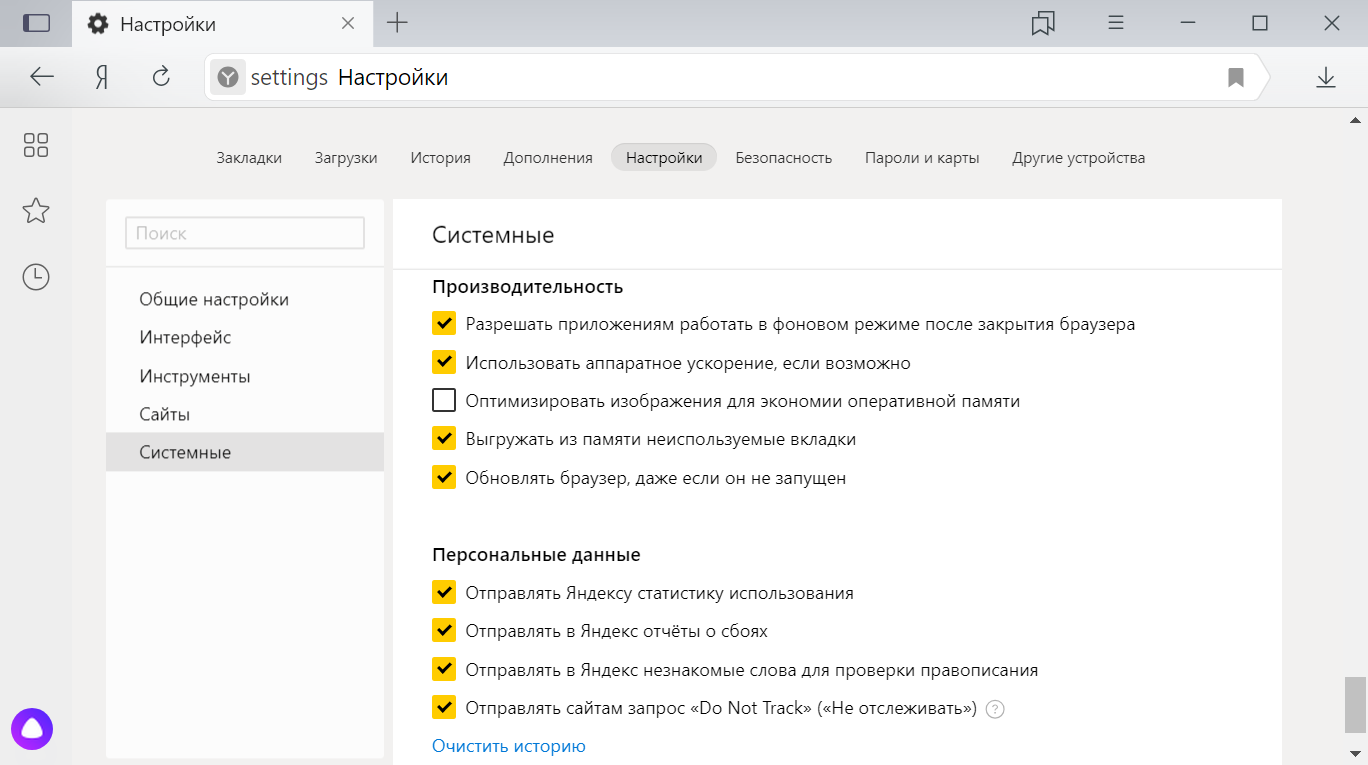Go back with the arrow icon

(x=42, y=77)
